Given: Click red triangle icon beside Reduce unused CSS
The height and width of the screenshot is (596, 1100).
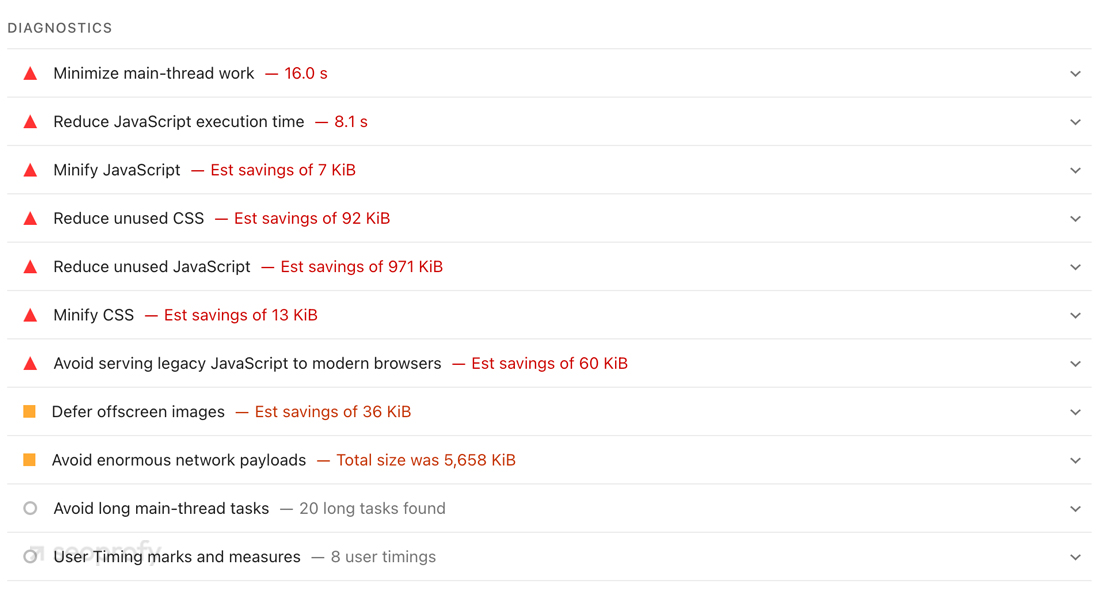Looking at the screenshot, I should 30,218.
